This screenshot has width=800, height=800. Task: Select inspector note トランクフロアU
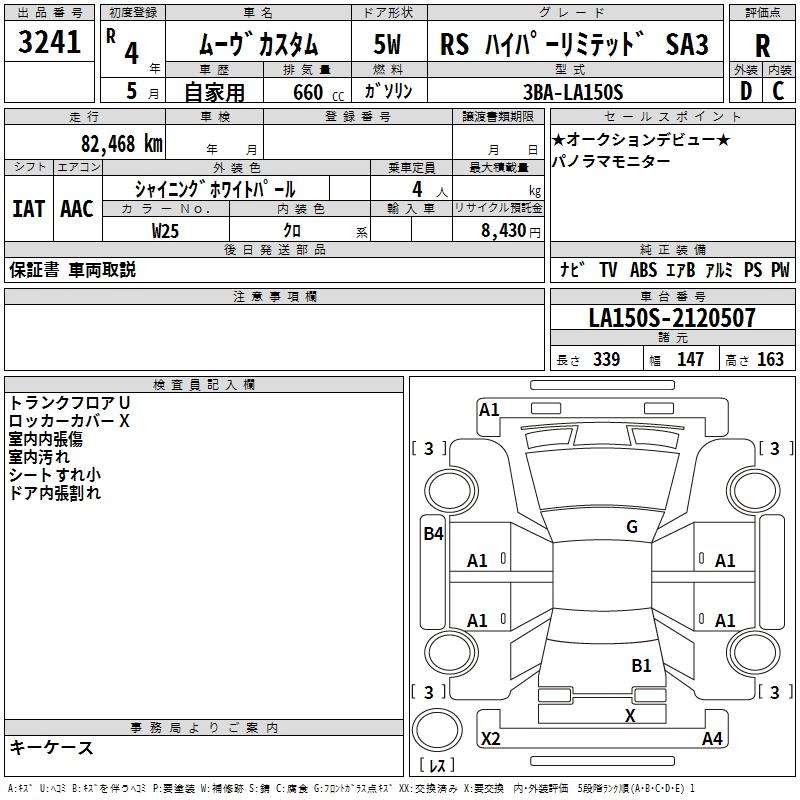70,403
